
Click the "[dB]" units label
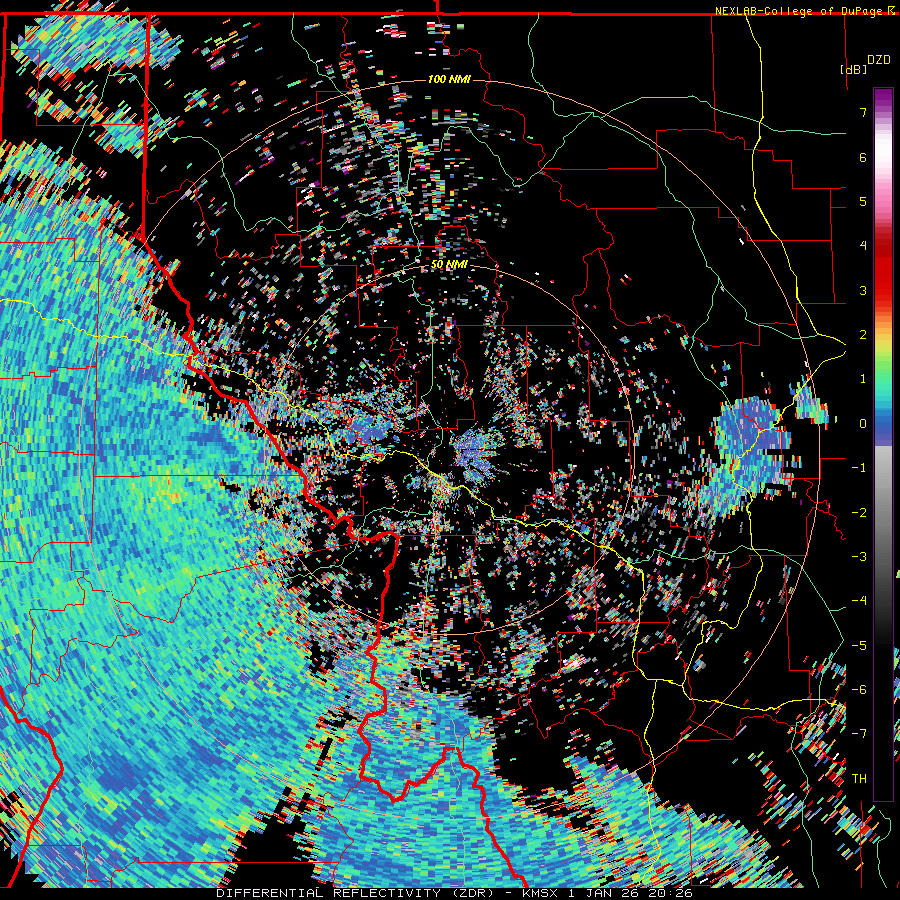coord(854,69)
